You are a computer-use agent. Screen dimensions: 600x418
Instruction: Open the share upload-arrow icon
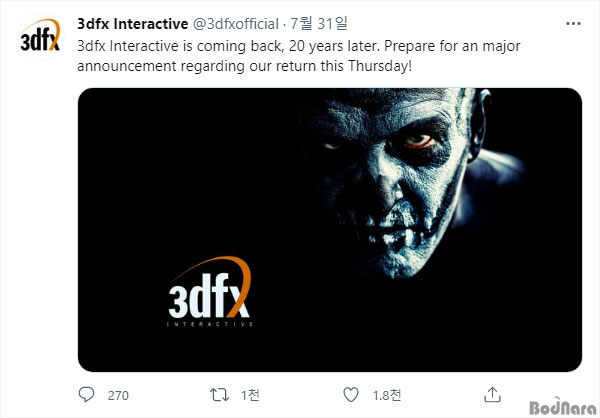click(x=492, y=394)
